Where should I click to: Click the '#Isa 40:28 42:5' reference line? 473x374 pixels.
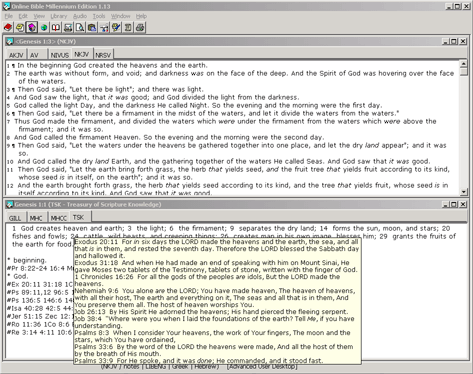40,308
